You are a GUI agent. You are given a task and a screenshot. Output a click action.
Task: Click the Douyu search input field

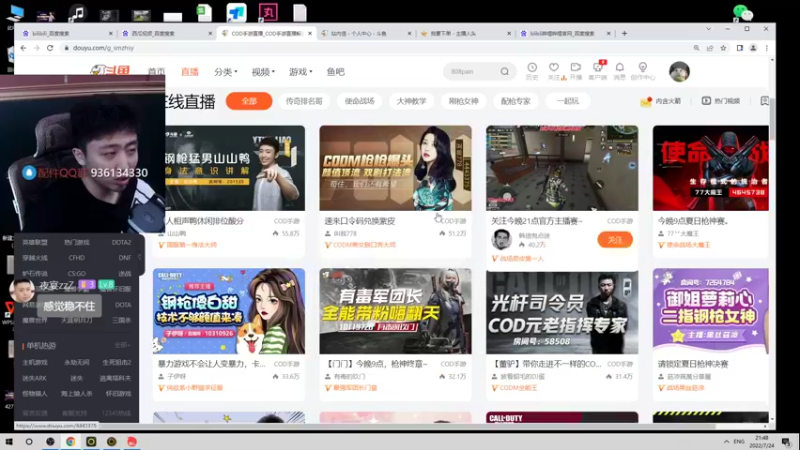click(472, 71)
